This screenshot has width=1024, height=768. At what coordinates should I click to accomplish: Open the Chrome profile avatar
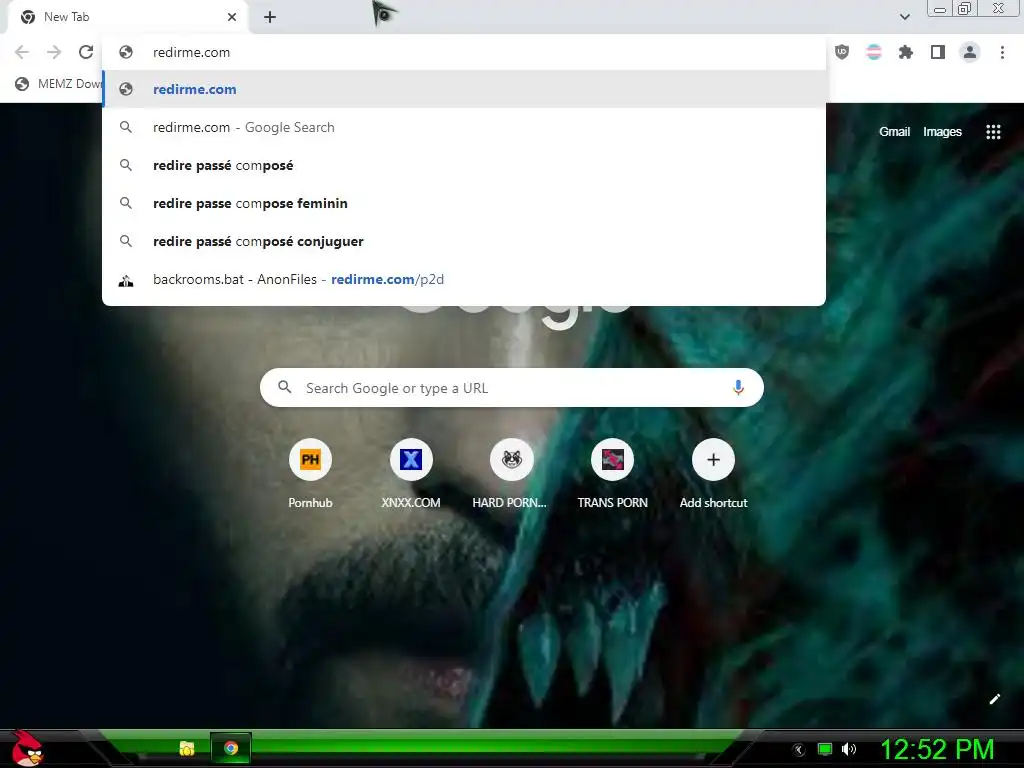tap(970, 52)
